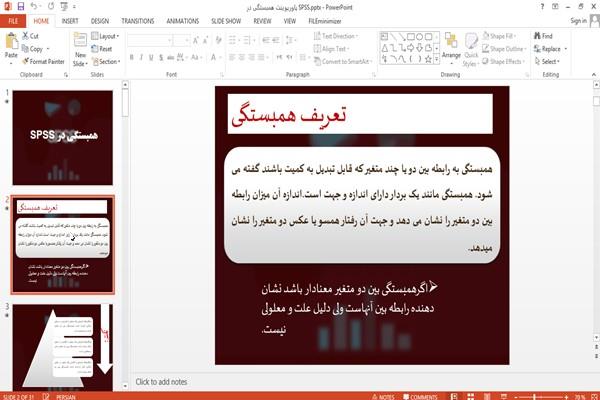This screenshot has width=600, height=400.
Task: Decrease font size with the smaller A
Action: point(205,40)
